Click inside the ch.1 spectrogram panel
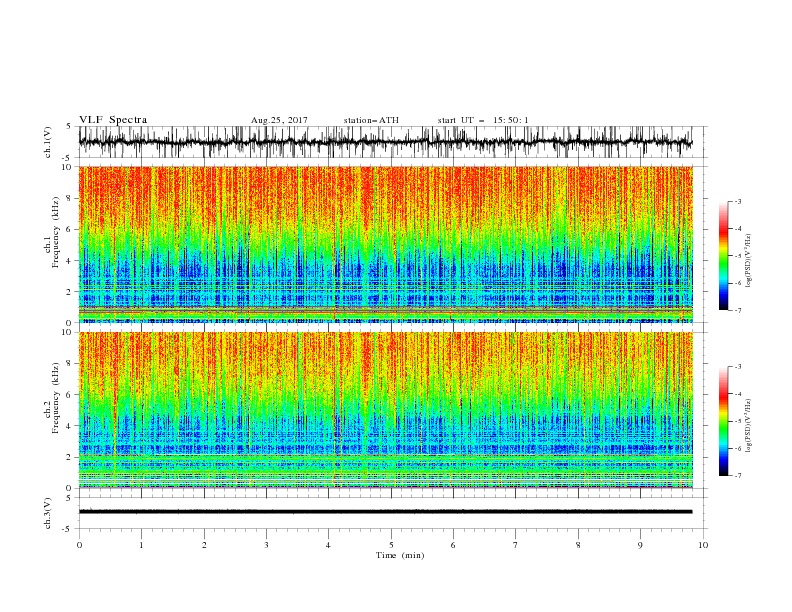792x612 pixels. coord(385,244)
